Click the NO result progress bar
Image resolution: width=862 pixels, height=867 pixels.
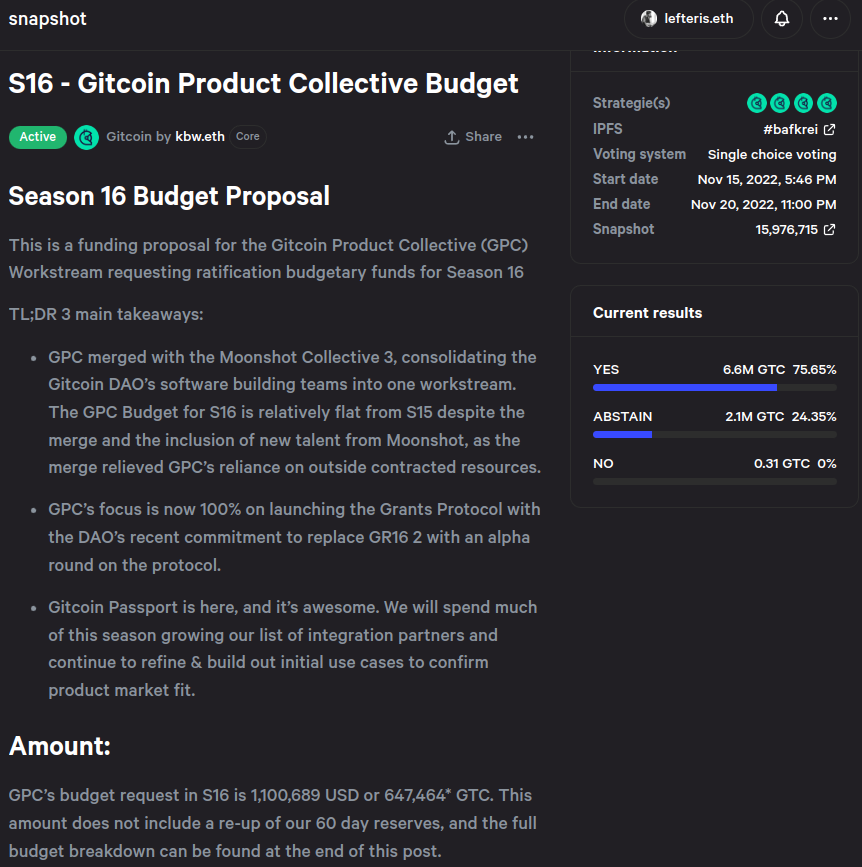click(x=714, y=482)
